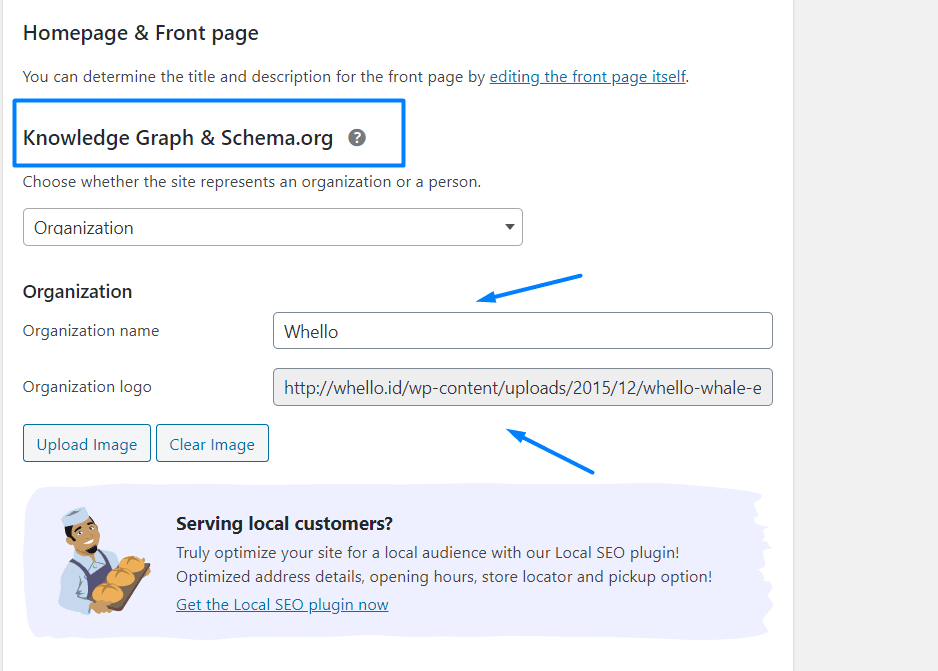Click the help question mark beside Knowledge Graph
The image size is (938, 671).
pos(357,138)
